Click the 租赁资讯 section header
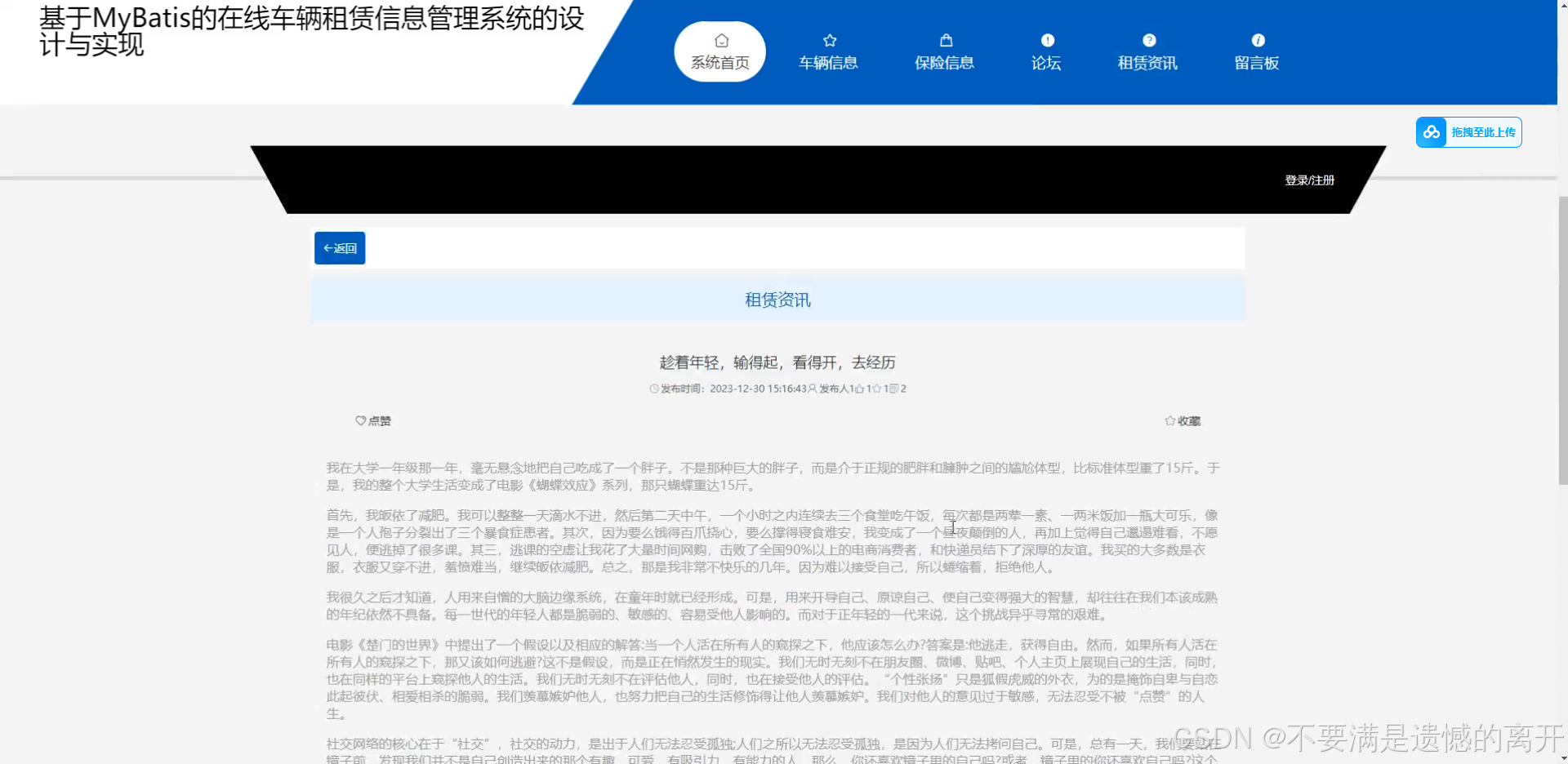 pyautogui.click(x=777, y=300)
